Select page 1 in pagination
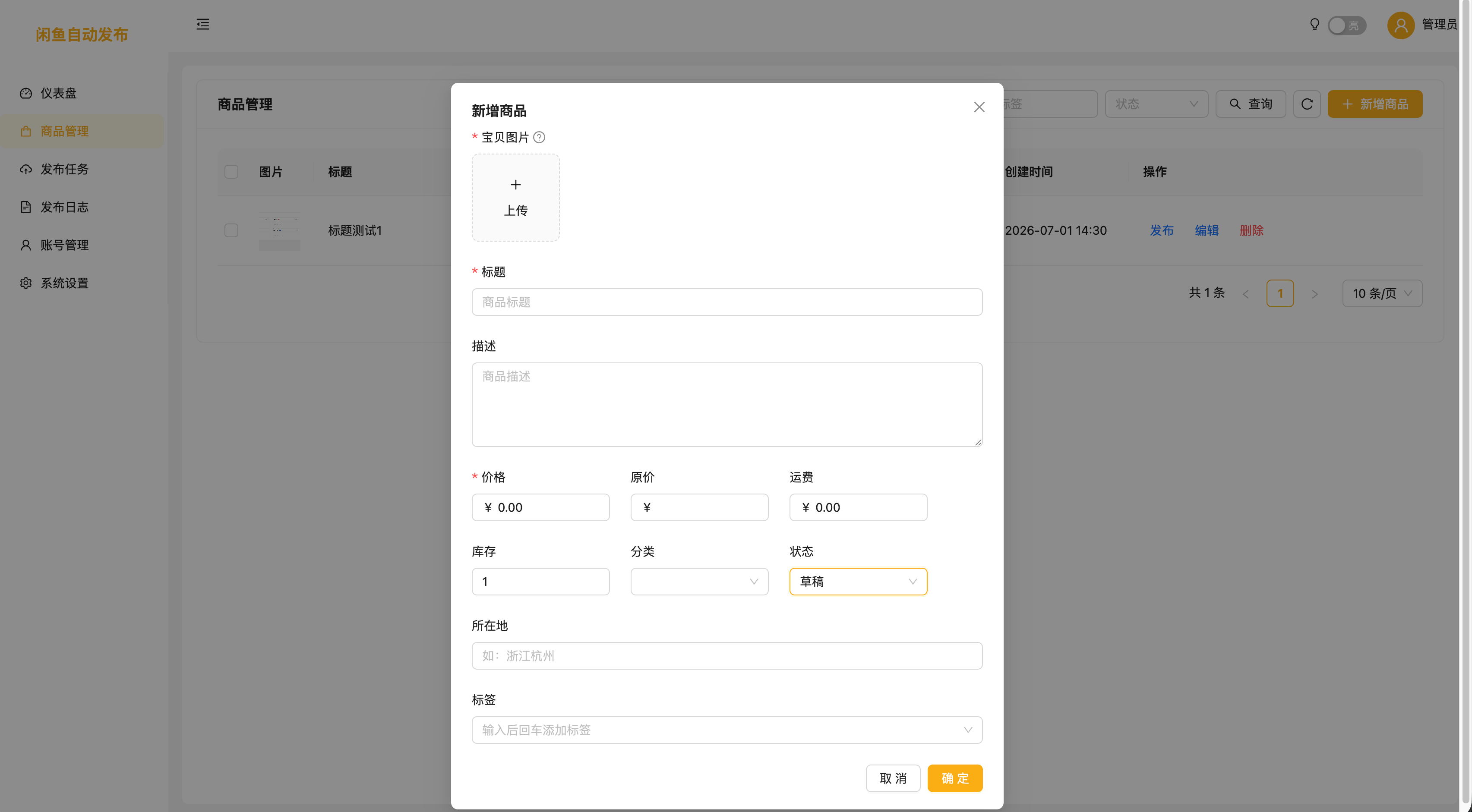Image resolution: width=1472 pixels, height=812 pixels. (x=1280, y=293)
